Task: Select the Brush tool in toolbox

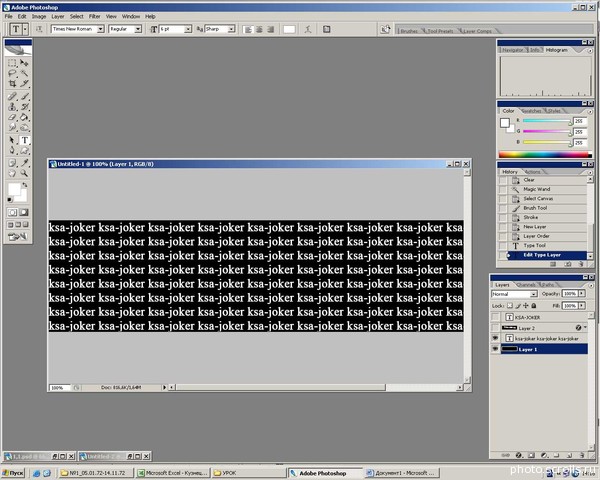Action: coord(24,96)
